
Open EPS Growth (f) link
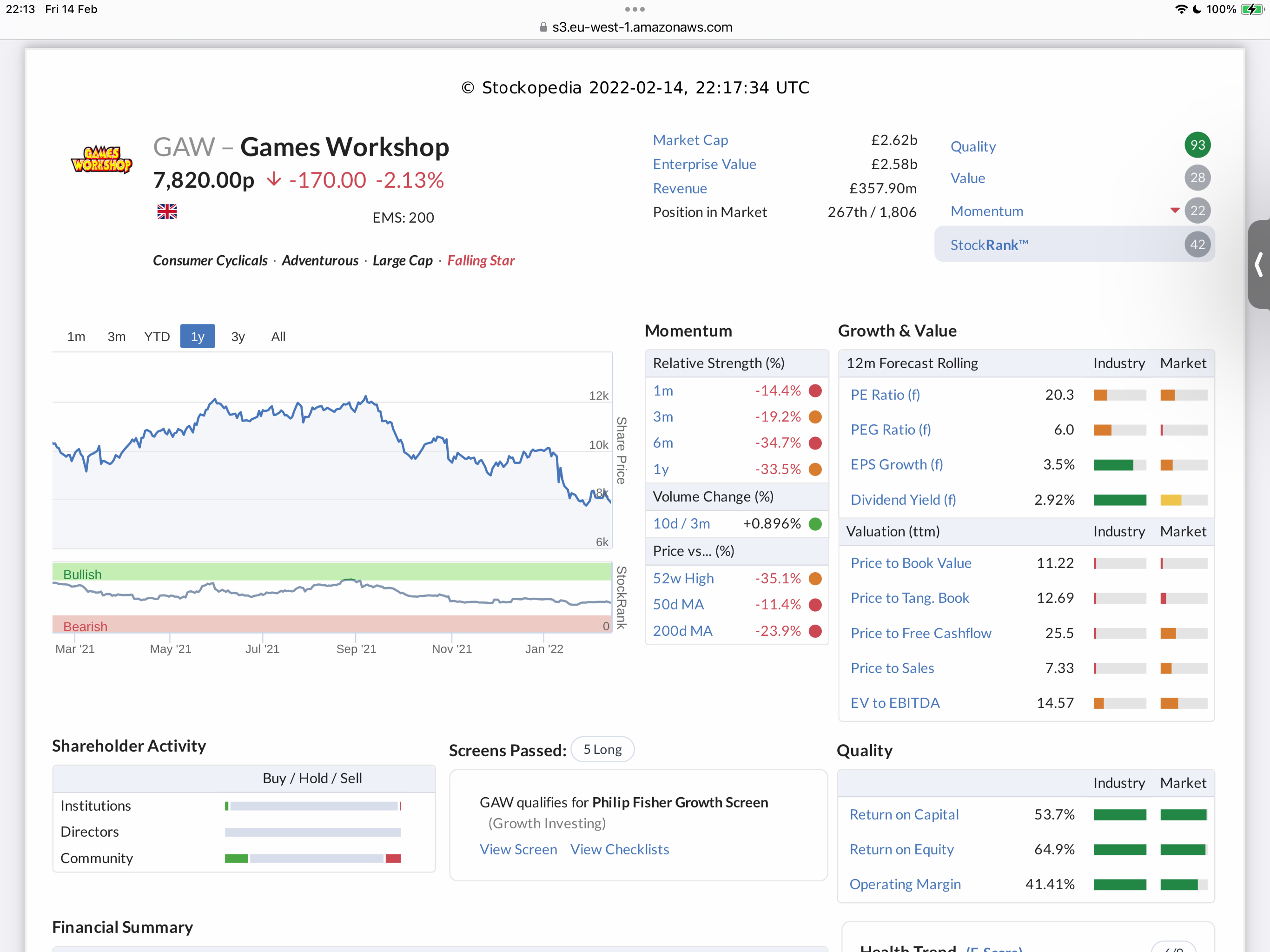pyautogui.click(x=897, y=464)
